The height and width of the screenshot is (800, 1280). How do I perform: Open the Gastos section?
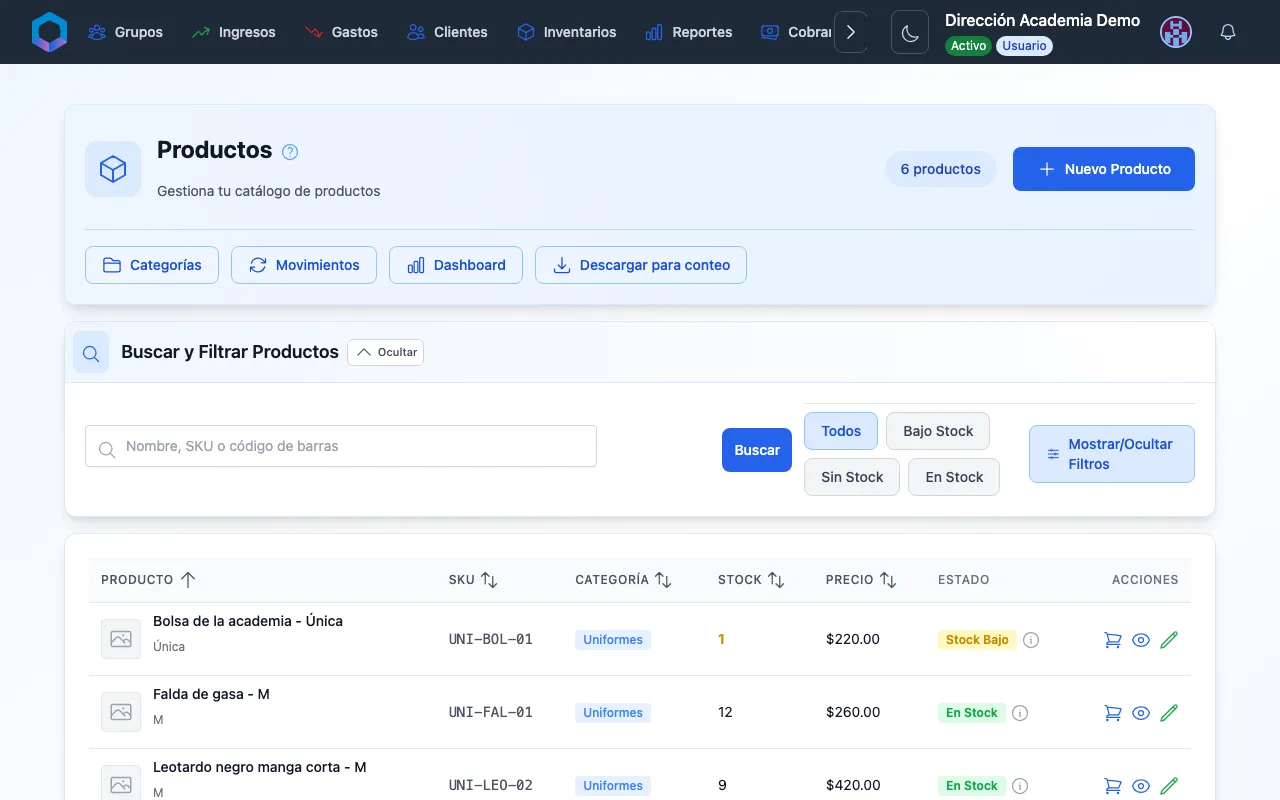pyautogui.click(x=341, y=32)
